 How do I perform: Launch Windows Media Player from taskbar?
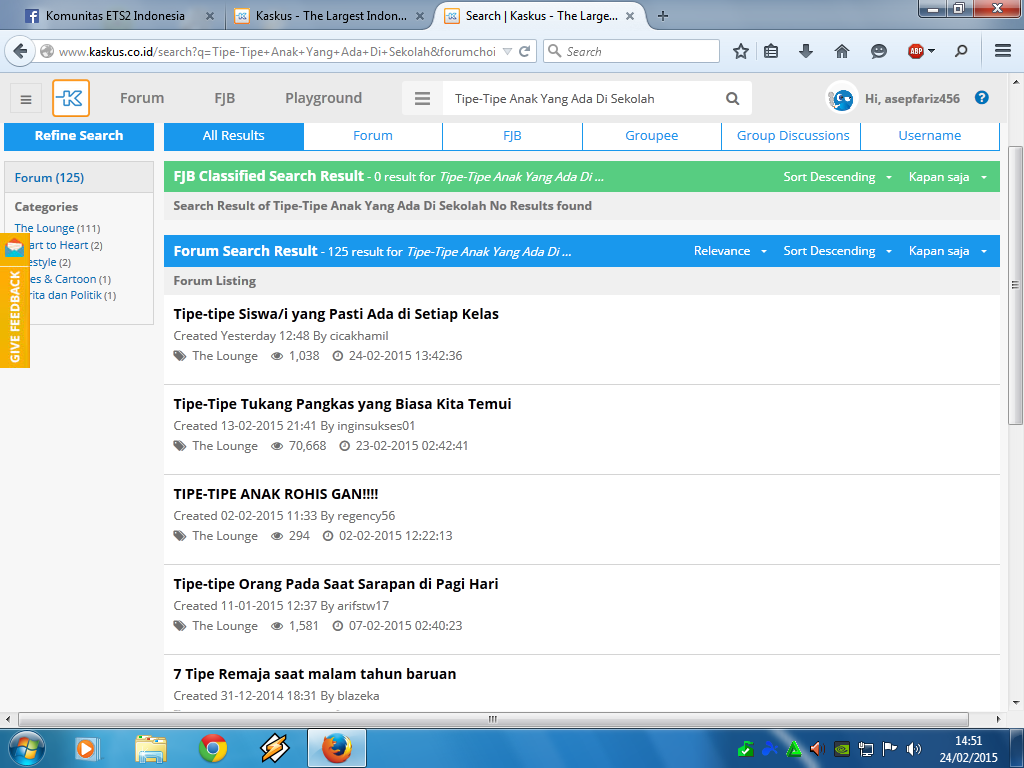coord(86,748)
